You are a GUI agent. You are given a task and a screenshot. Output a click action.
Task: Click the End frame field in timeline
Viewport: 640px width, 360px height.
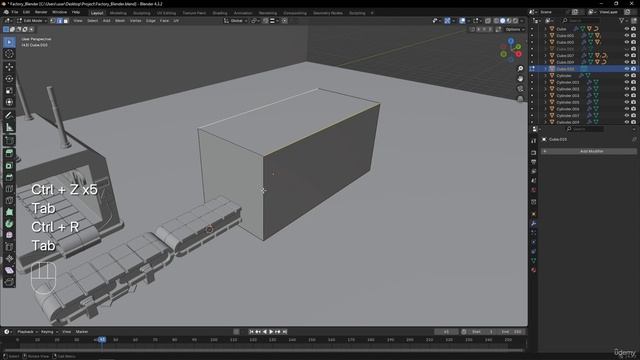coord(511,332)
